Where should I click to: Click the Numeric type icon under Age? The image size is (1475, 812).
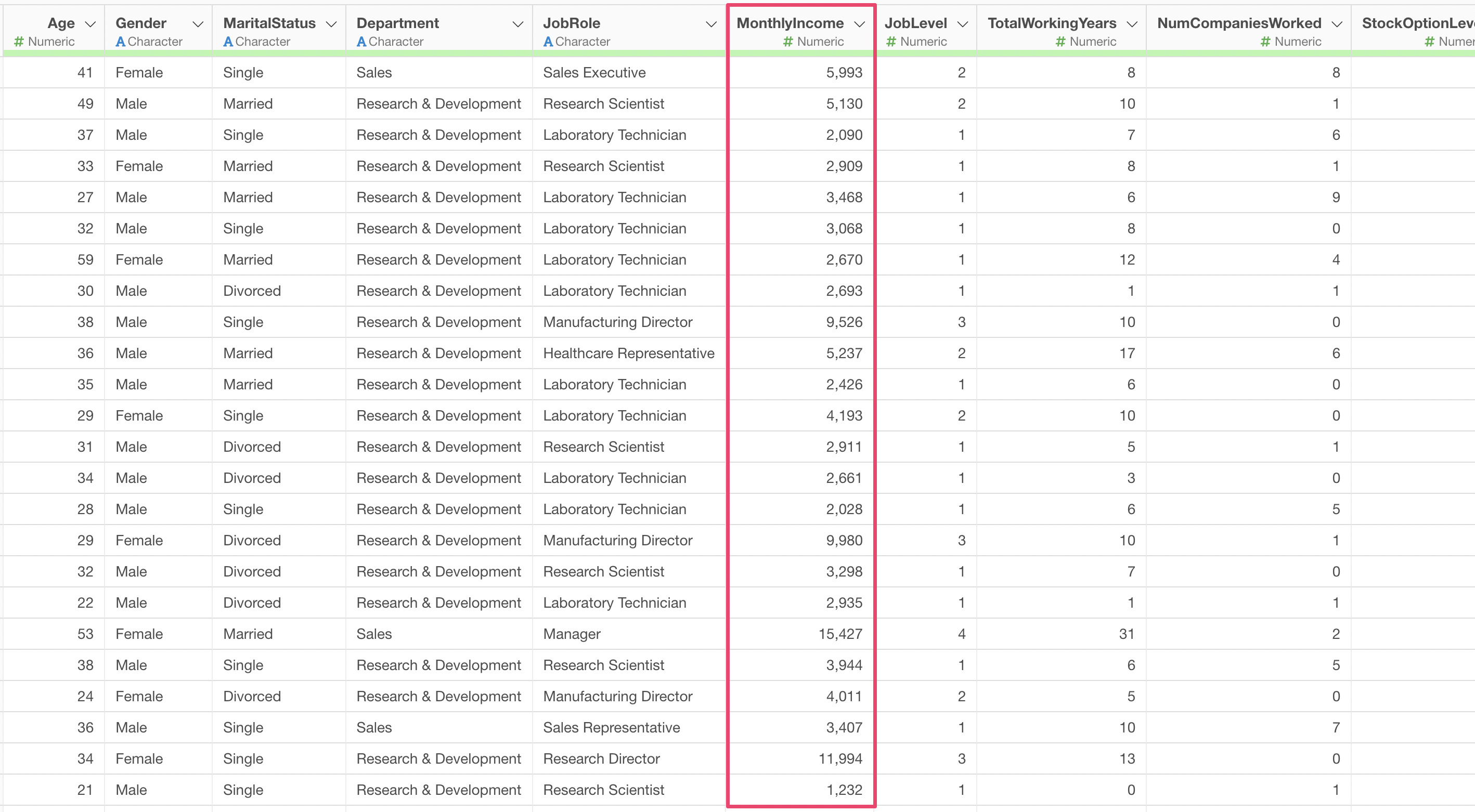(19, 42)
